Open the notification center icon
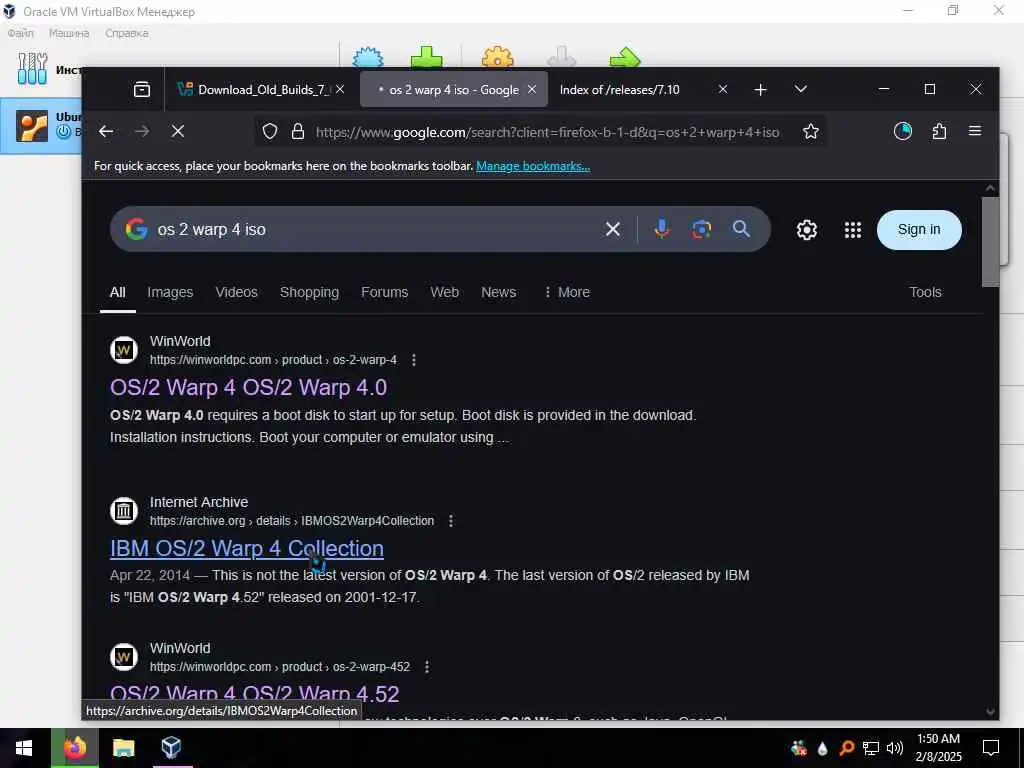This screenshot has width=1024, height=768. click(991, 748)
